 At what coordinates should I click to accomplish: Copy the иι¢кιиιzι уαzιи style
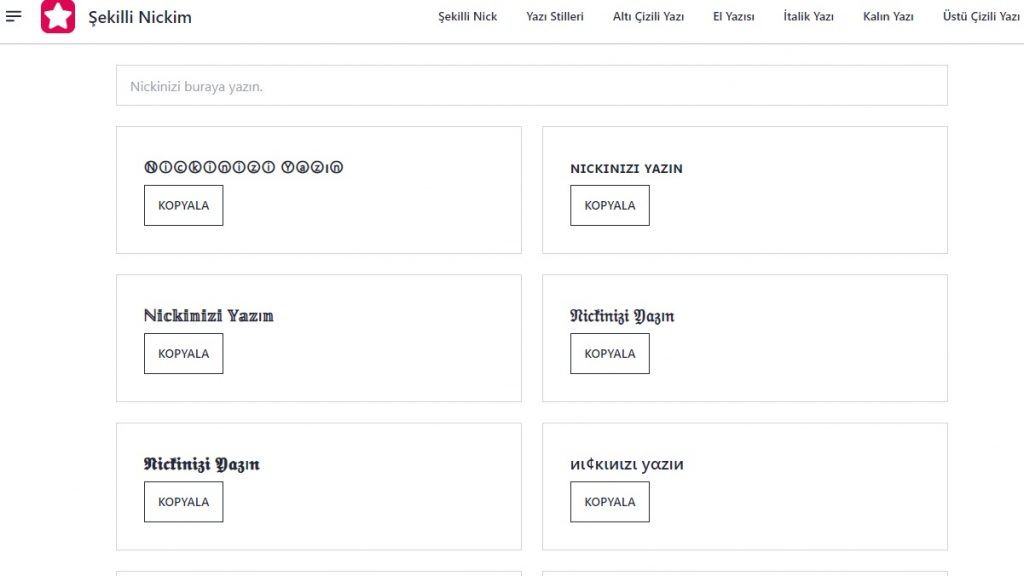(609, 502)
